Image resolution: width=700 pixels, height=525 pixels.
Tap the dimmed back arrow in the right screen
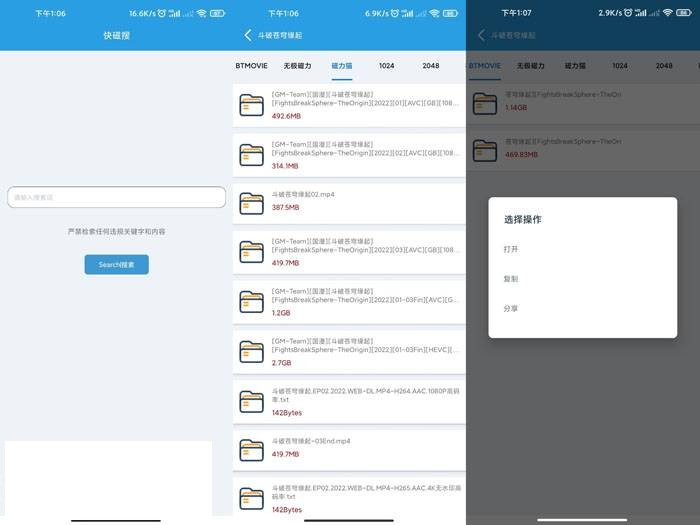point(481,35)
